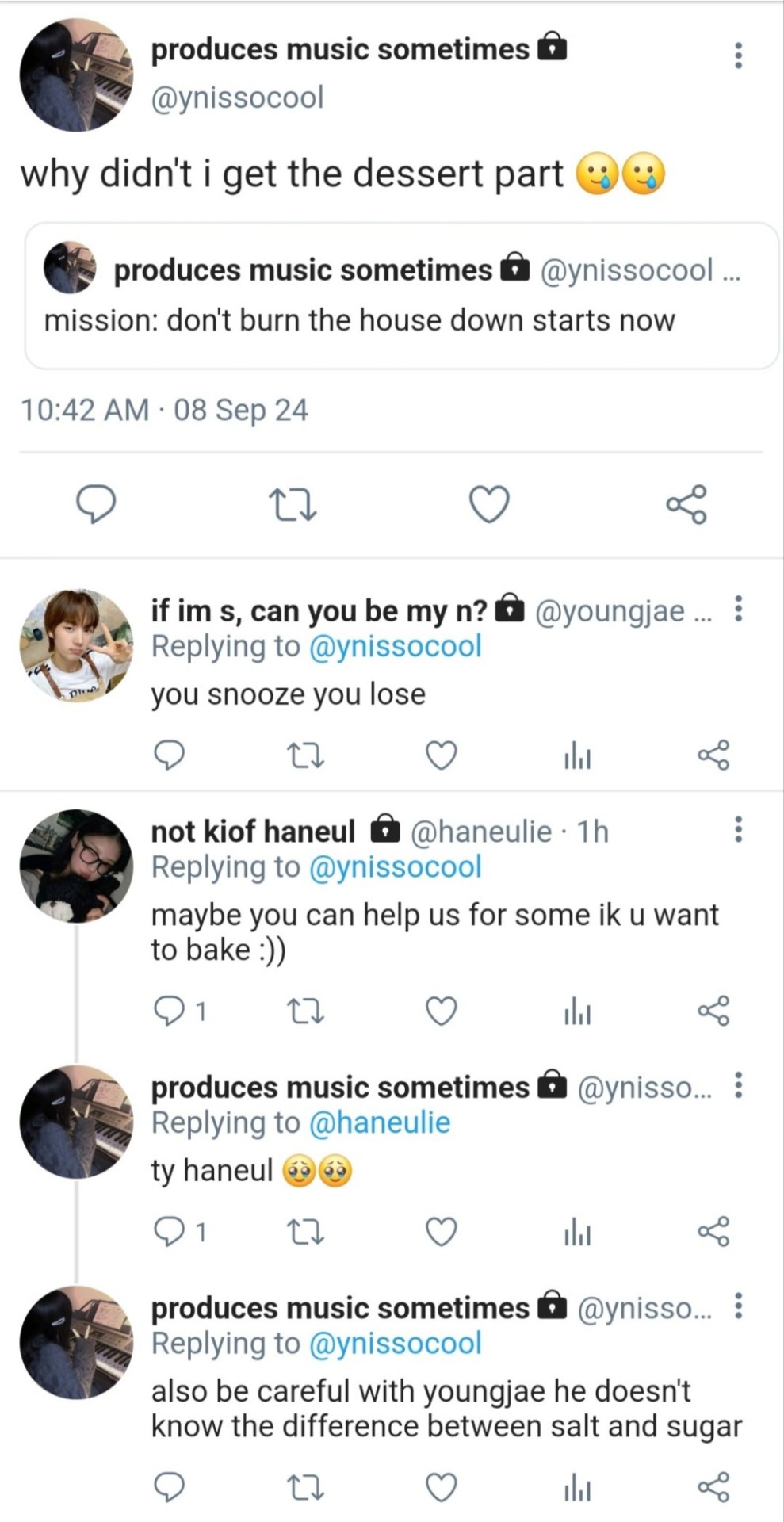Open more options for main tweet
This screenshot has height=1522, width=784.
pos(738,55)
